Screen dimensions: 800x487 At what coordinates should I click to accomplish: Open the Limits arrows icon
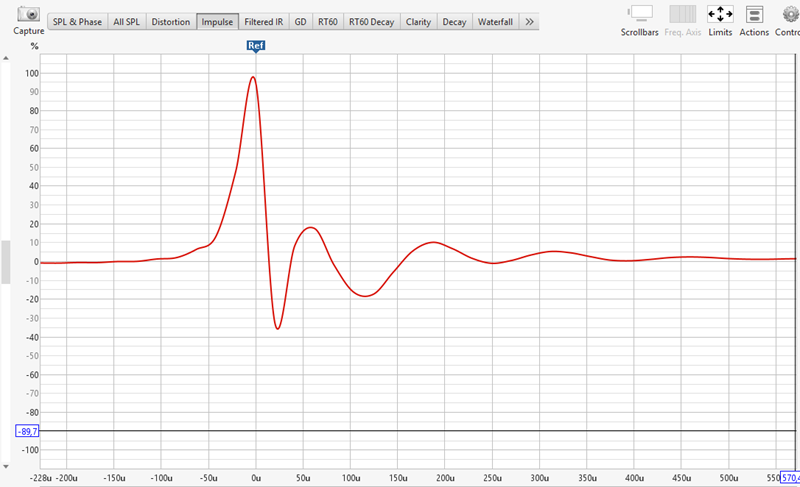[720, 14]
